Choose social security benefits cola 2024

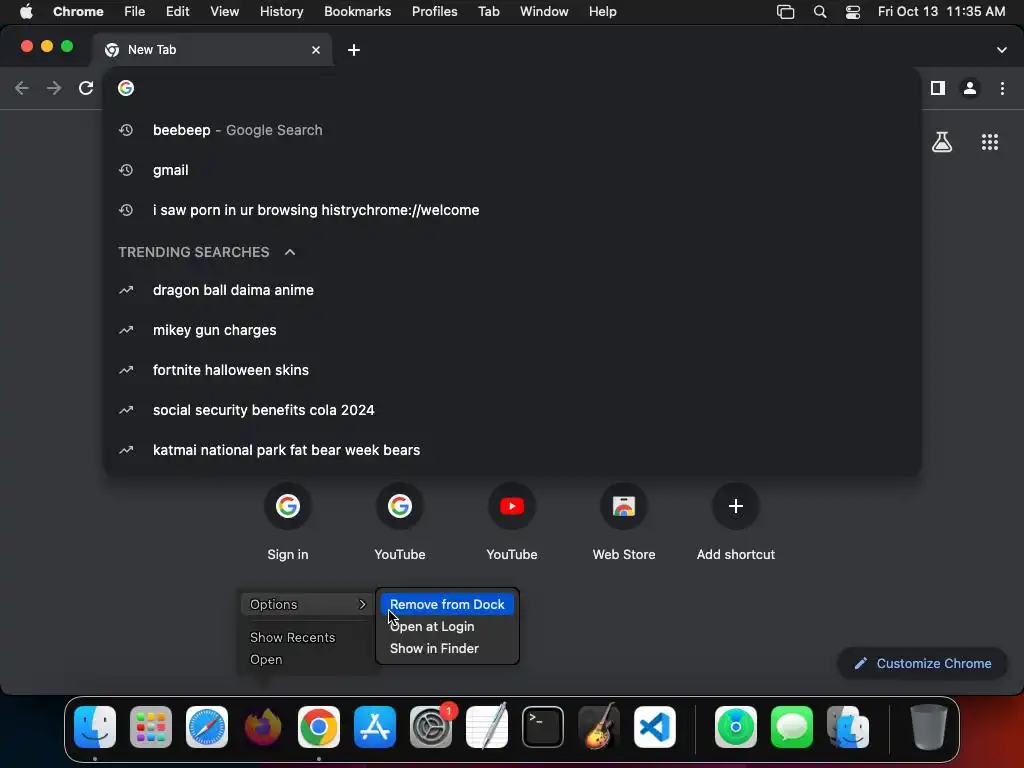[513, 410]
